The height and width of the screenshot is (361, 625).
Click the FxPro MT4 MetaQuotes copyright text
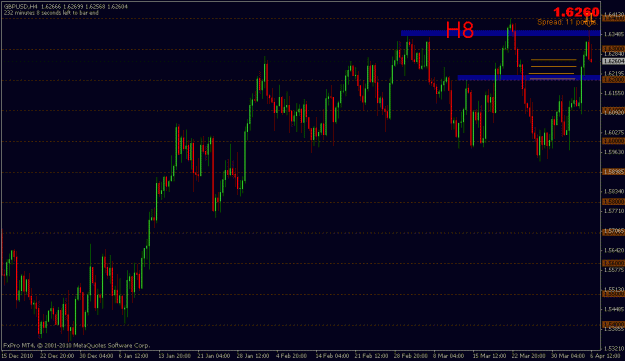pos(77,345)
